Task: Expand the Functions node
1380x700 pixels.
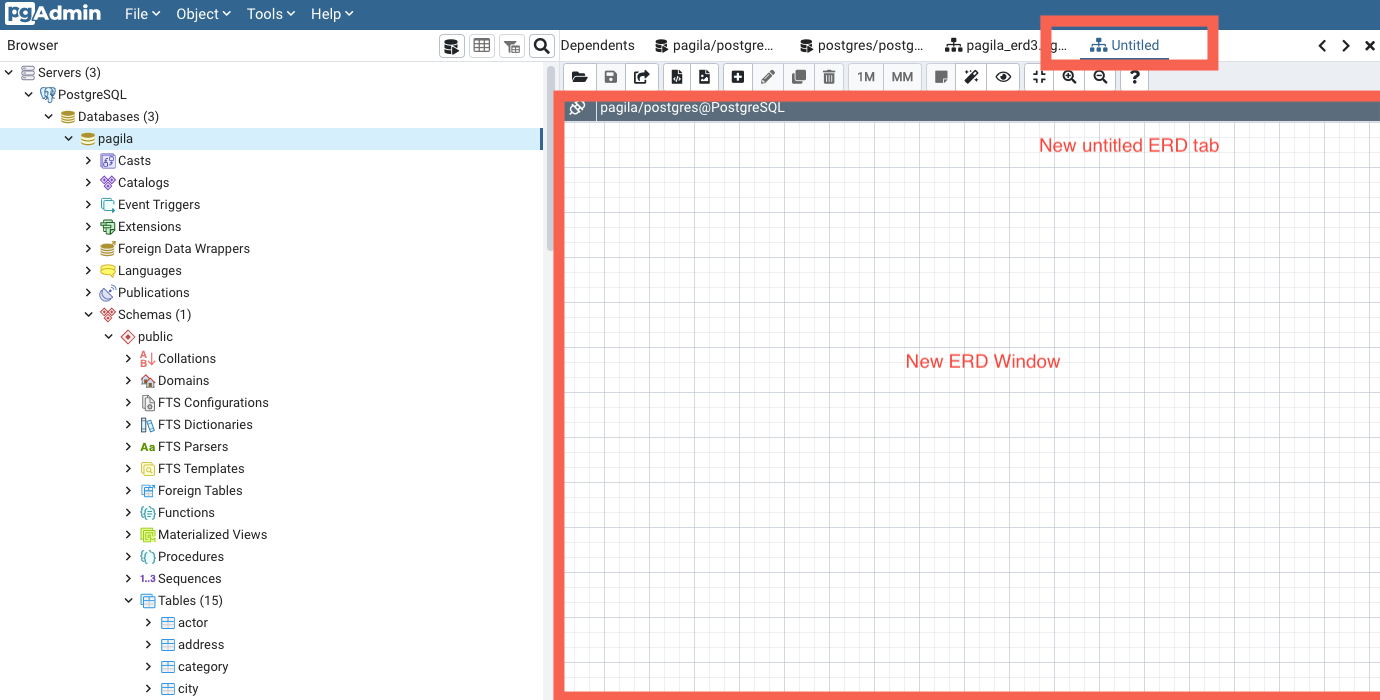Action: (128, 512)
